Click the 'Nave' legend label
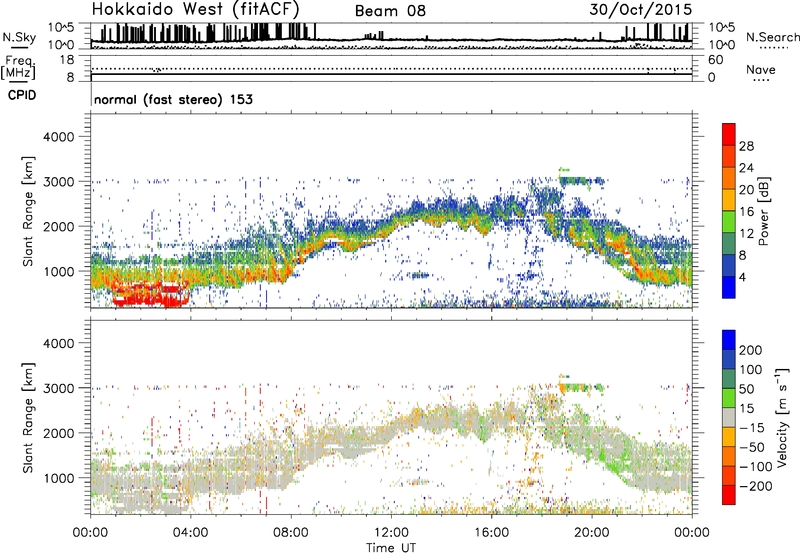Image resolution: width=800 pixels, height=554 pixels. [x=761, y=69]
